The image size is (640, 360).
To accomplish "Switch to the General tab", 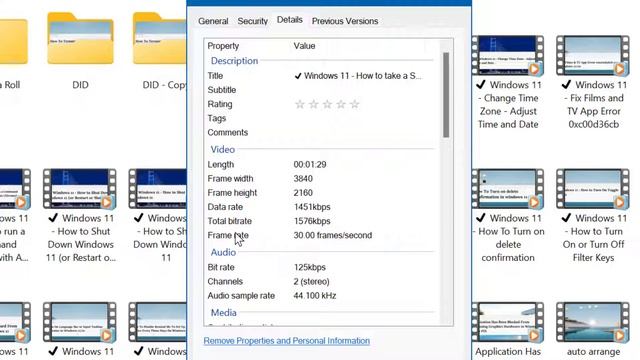I will click(213, 21).
